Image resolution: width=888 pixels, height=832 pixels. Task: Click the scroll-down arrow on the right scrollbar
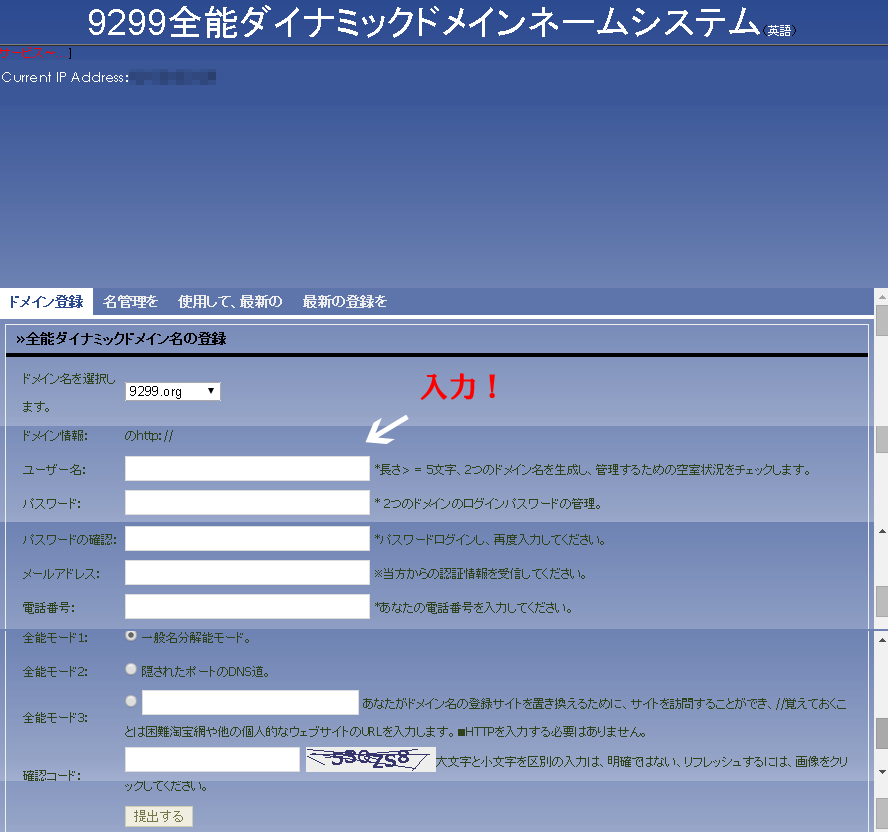pyautogui.click(x=882, y=771)
